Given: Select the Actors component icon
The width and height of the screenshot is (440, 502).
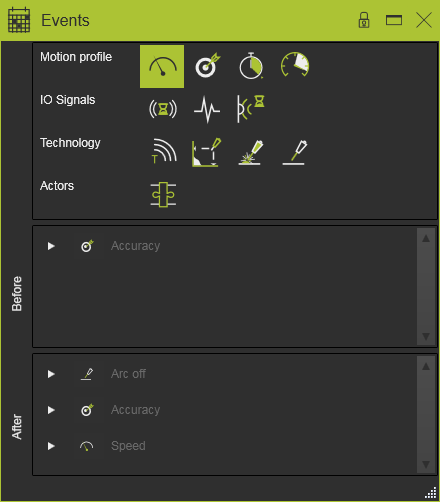Looking at the screenshot, I should [163, 194].
